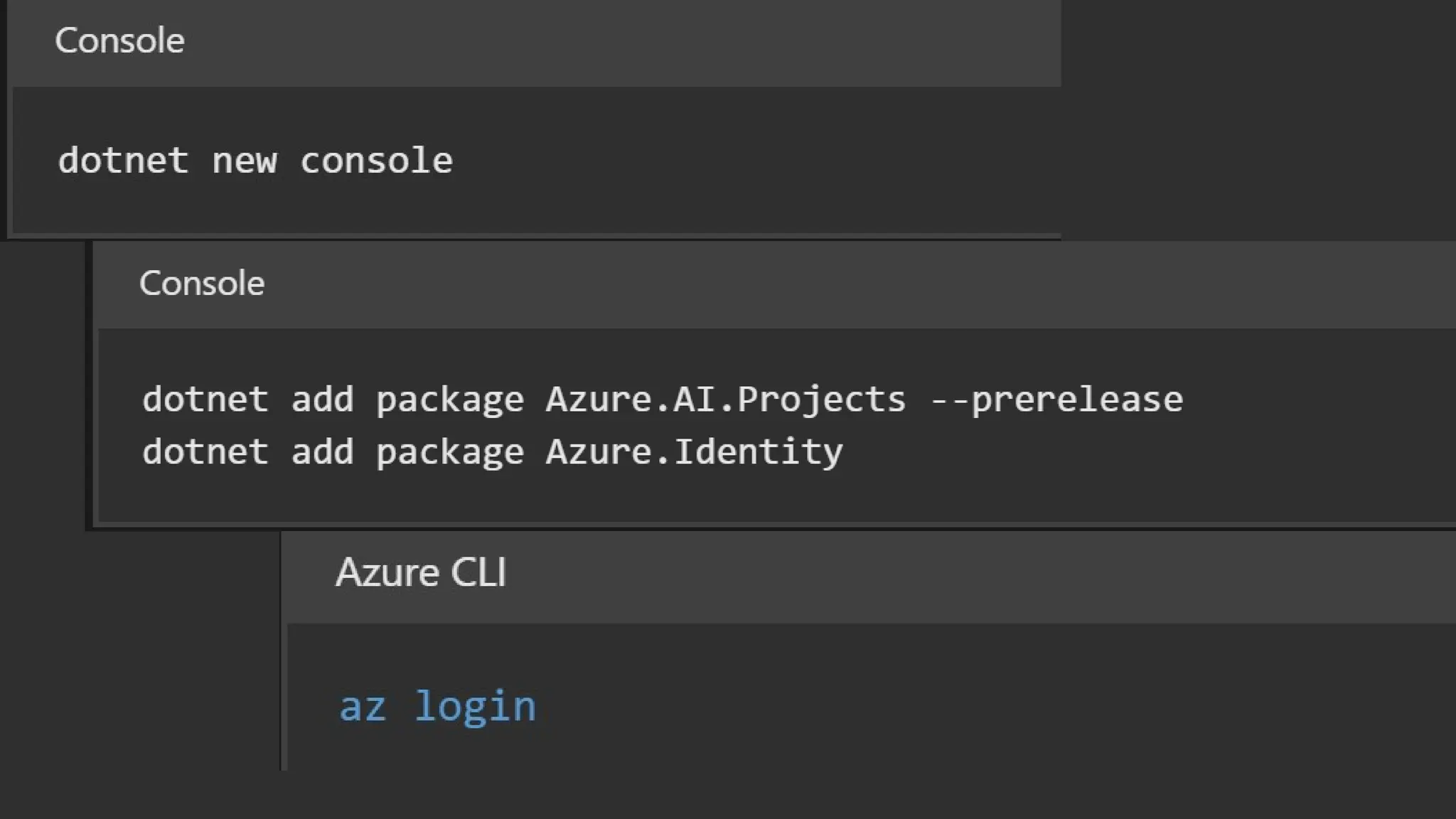Click the 'Azure.Identity' package name
Screen dimensions: 1456x819
(x=694, y=452)
